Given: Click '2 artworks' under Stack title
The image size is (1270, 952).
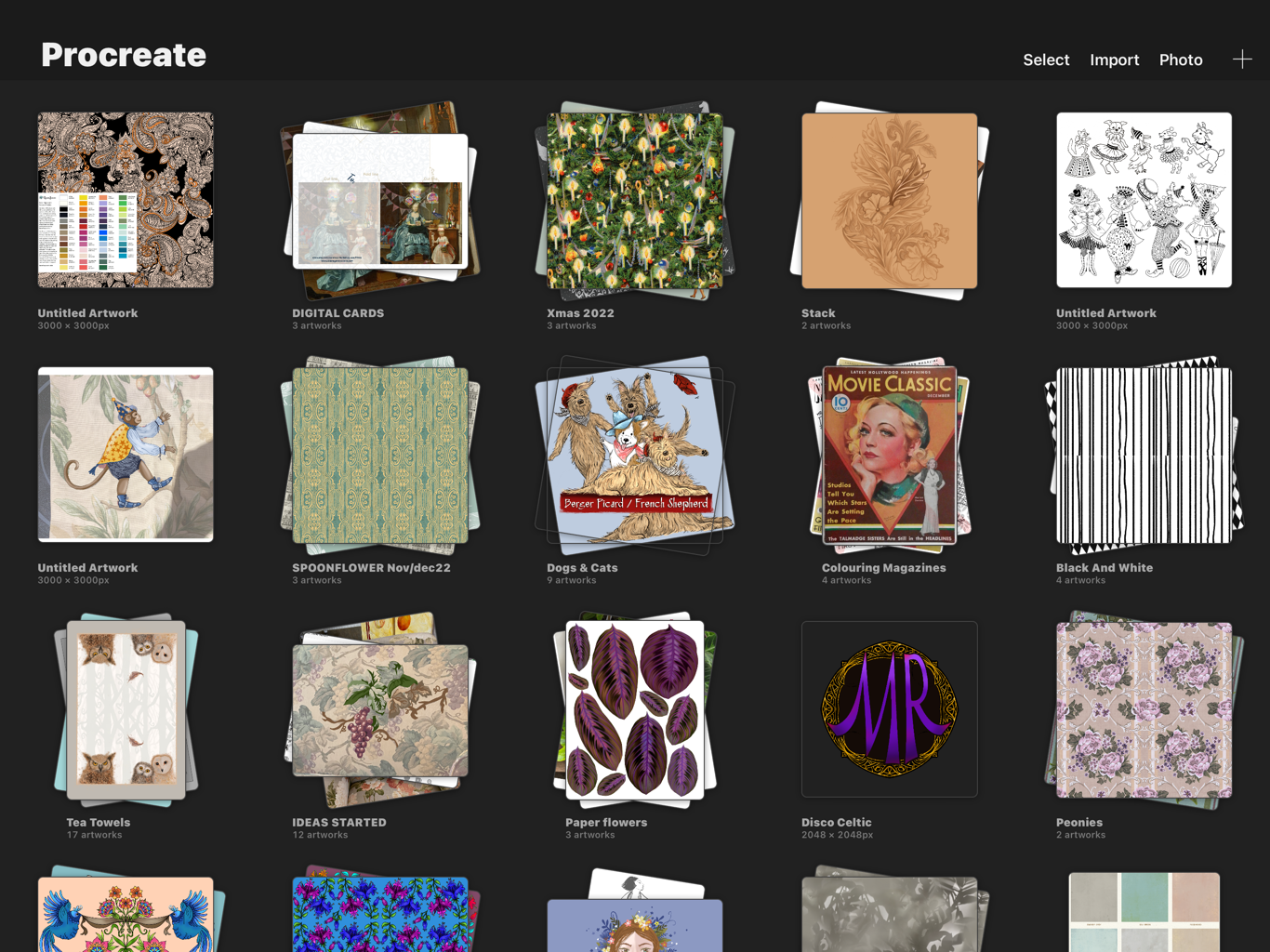Looking at the screenshot, I should point(827,326).
